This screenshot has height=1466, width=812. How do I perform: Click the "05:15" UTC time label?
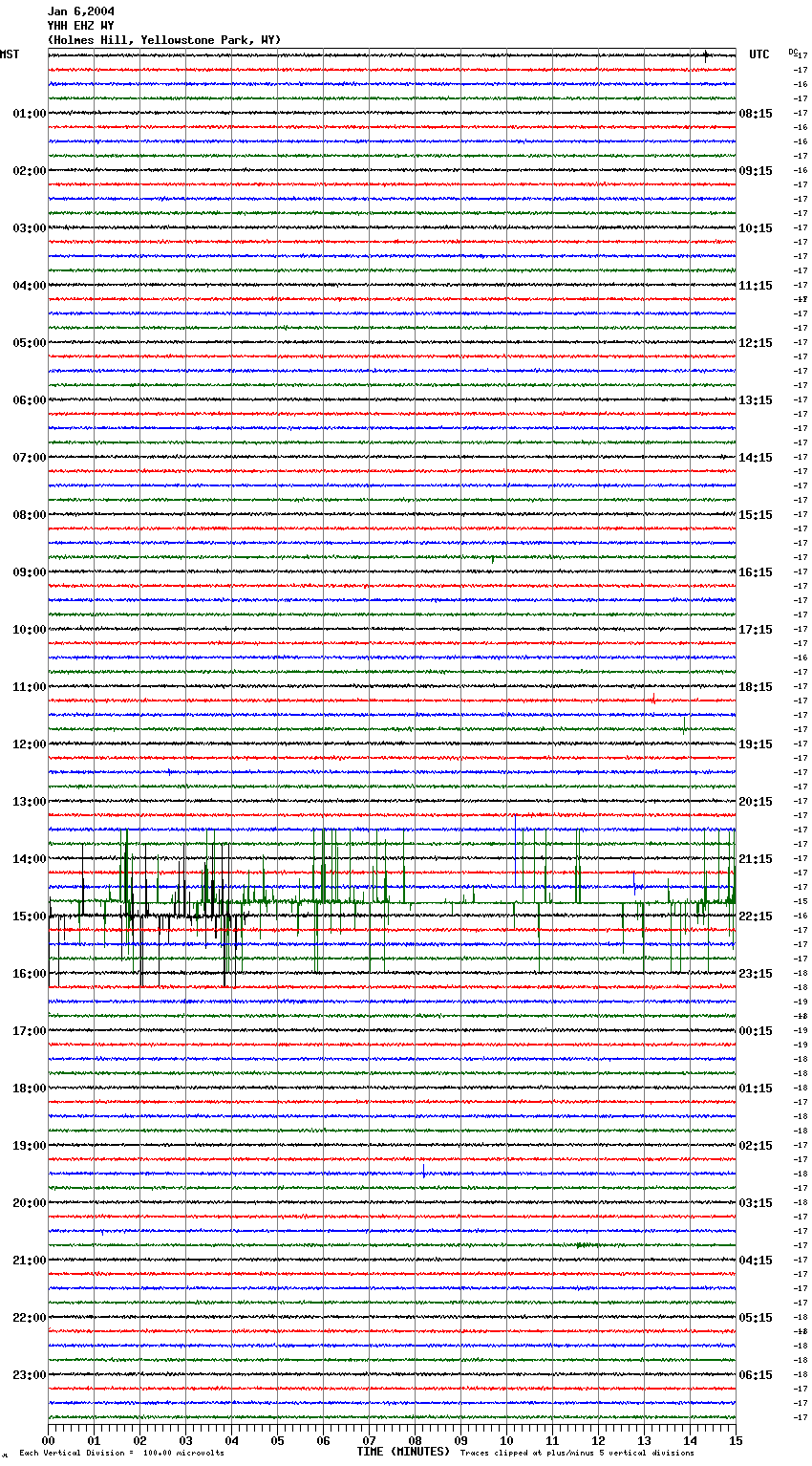coord(756,1318)
